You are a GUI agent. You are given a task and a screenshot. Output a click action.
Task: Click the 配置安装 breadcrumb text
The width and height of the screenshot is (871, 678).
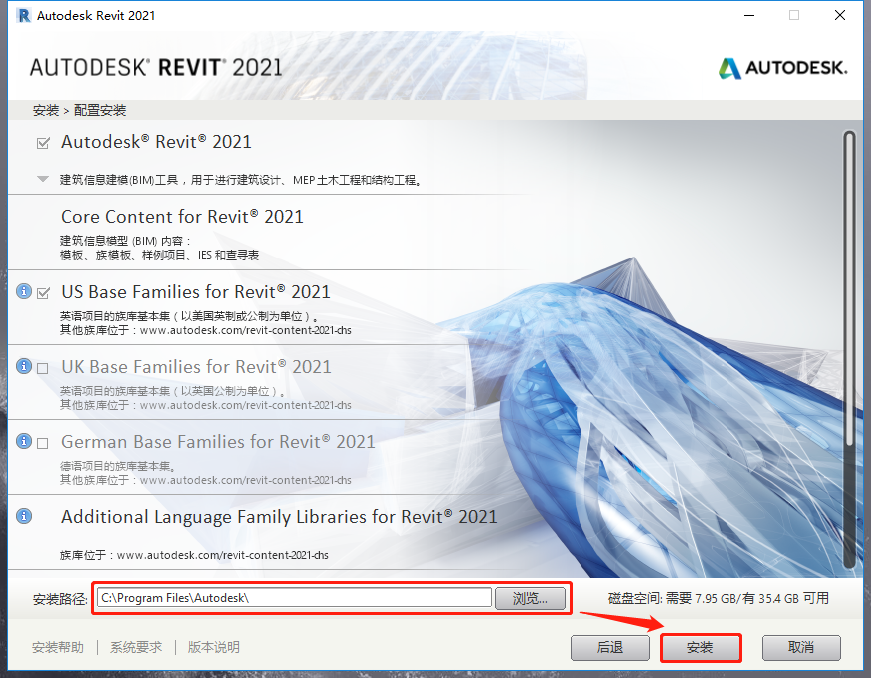[x=100, y=111]
